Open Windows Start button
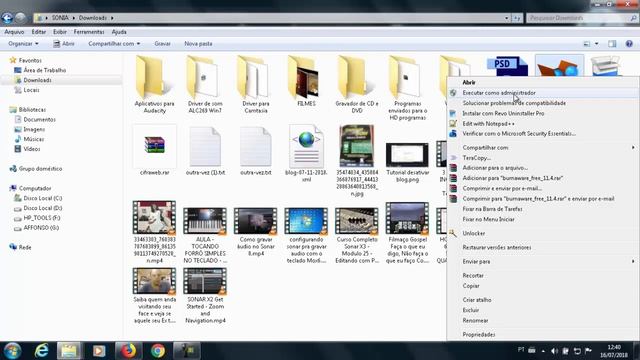 coord(12,351)
